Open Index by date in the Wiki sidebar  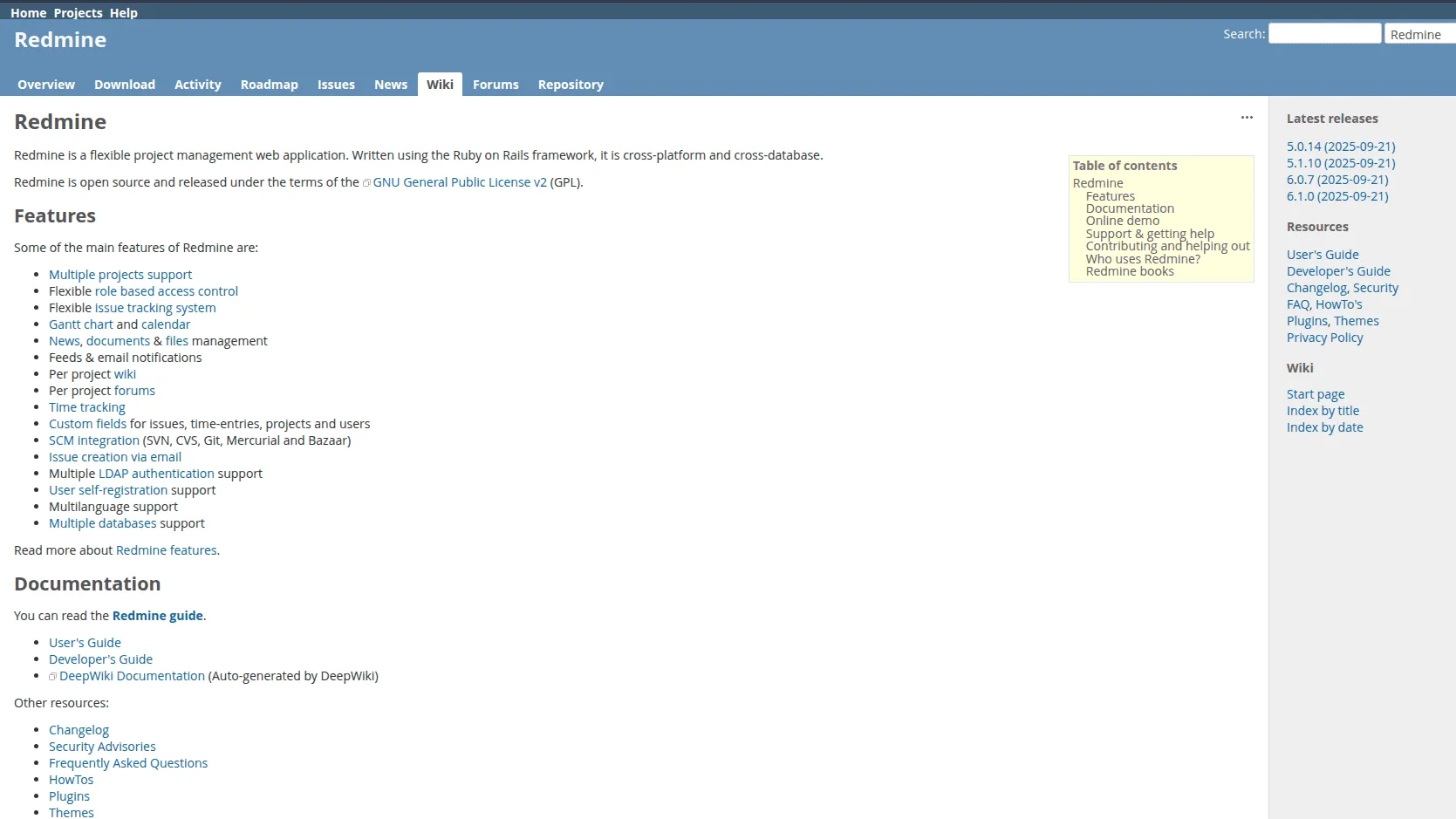[1324, 427]
